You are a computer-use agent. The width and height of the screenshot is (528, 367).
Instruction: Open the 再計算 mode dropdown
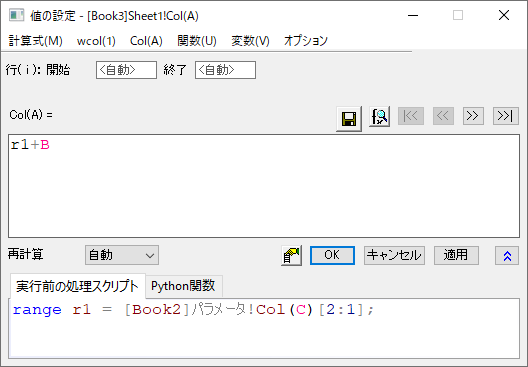coord(122,255)
